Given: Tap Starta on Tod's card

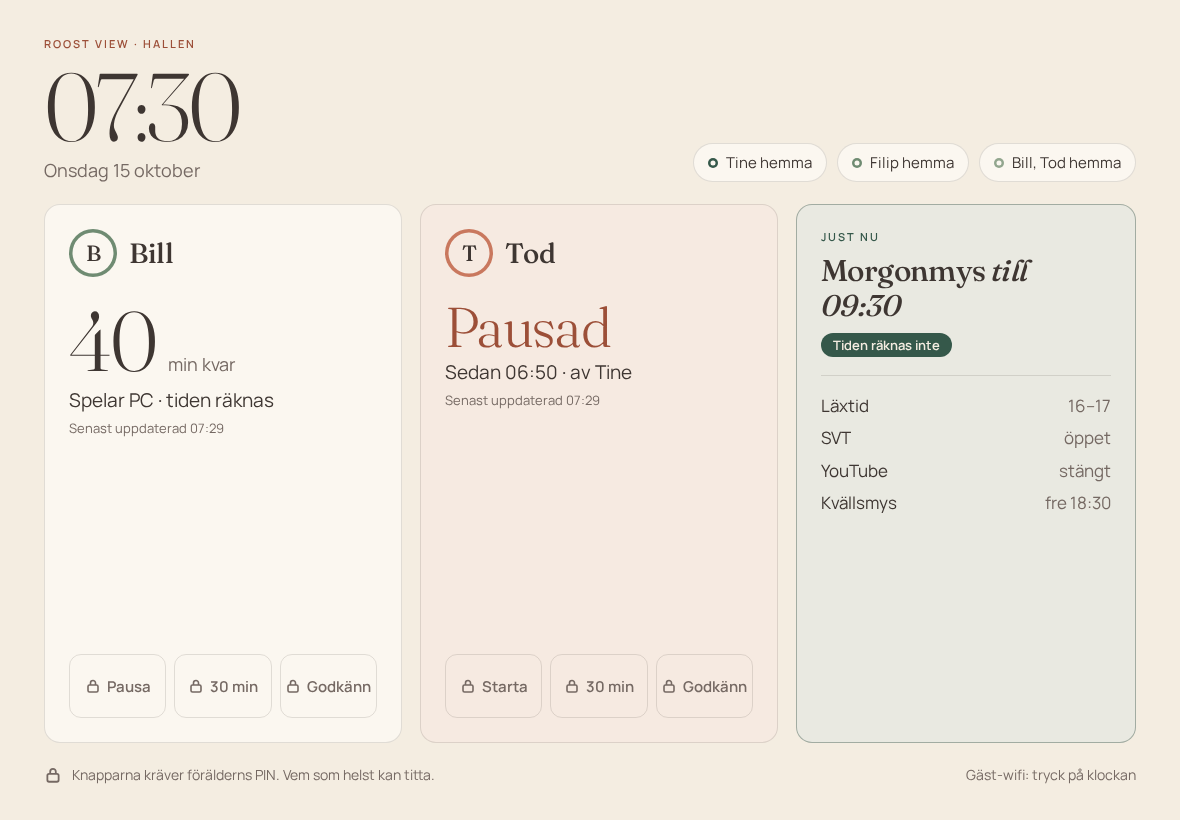Looking at the screenshot, I should point(493,686).
